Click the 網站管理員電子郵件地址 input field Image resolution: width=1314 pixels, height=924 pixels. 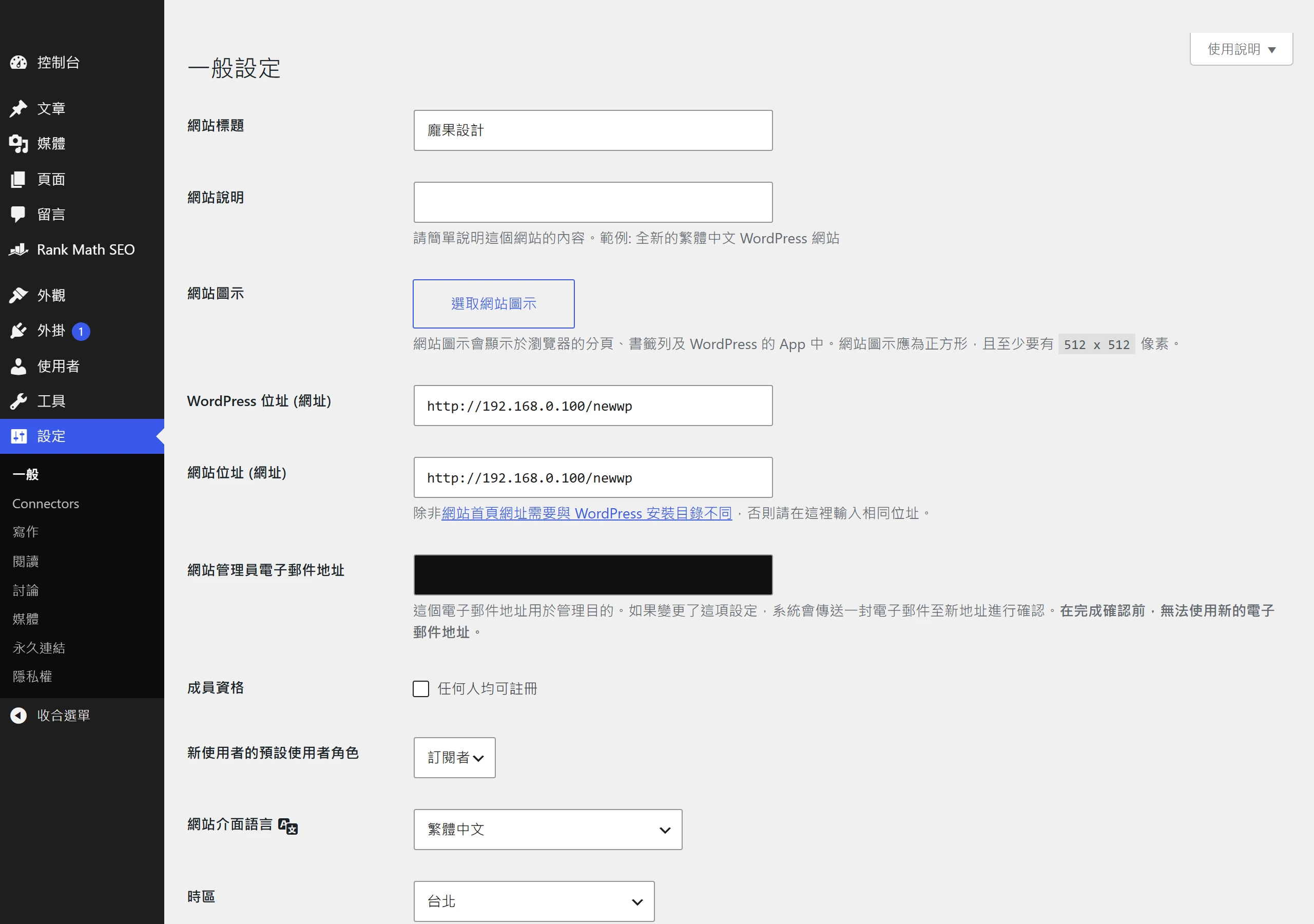click(x=593, y=575)
